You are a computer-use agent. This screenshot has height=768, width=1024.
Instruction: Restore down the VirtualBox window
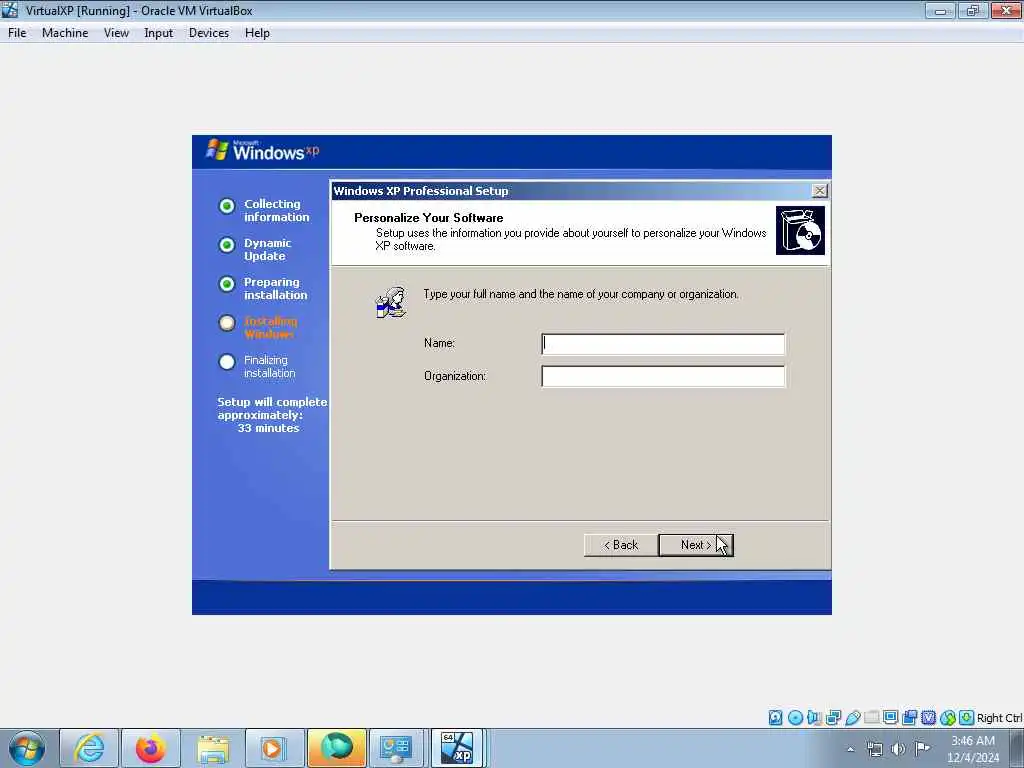(972, 10)
